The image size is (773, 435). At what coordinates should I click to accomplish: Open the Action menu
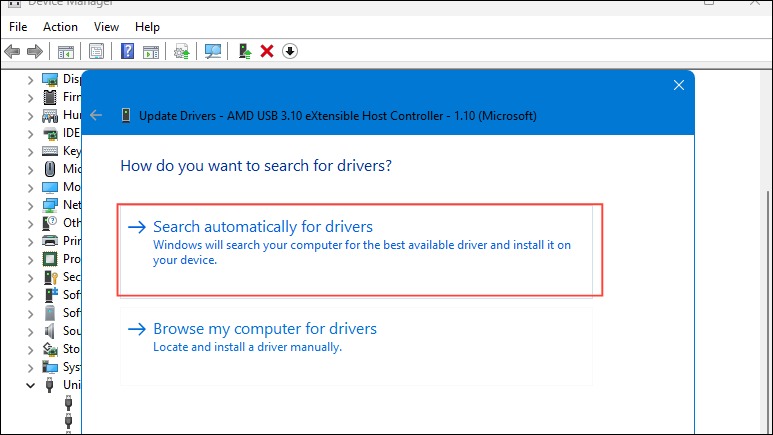(60, 27)
